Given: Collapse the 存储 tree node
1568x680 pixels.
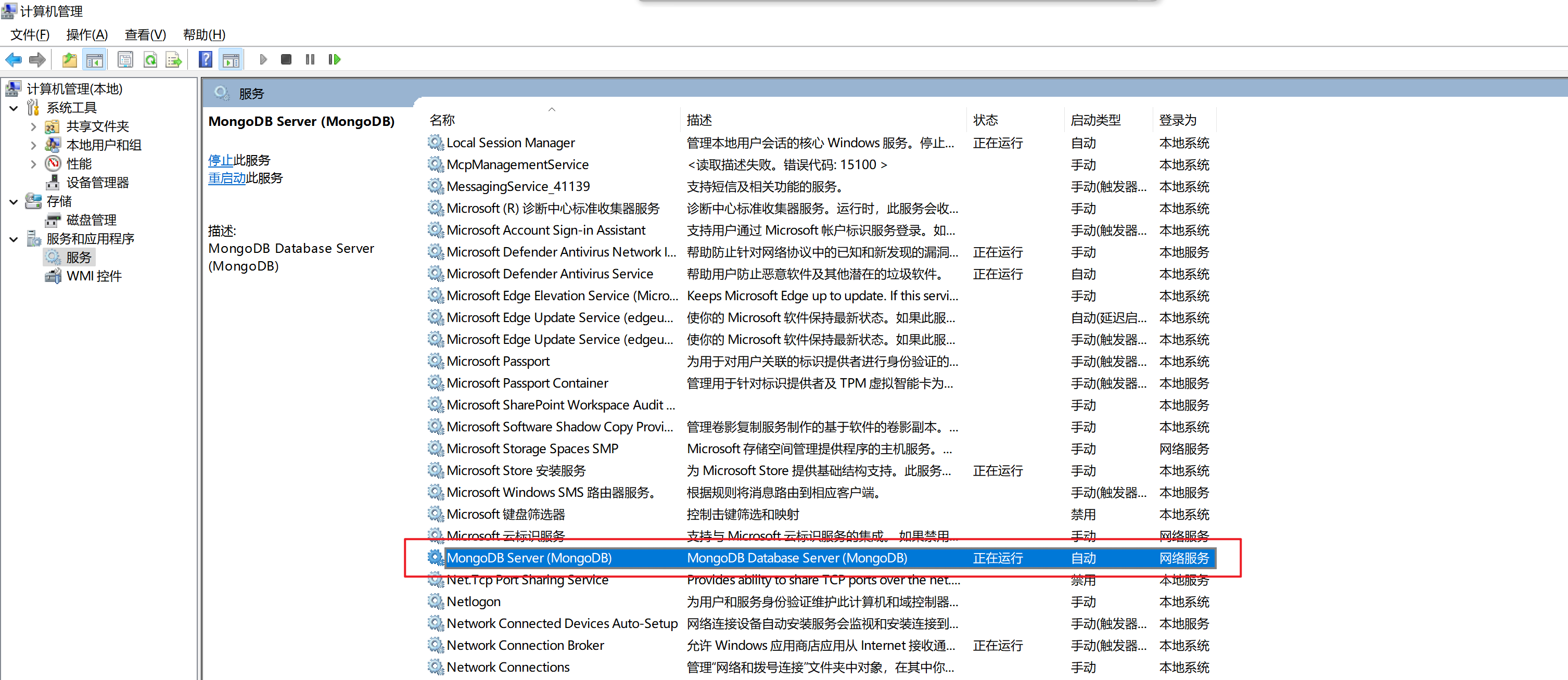Looking at the screenshot, I should tap(14, 201).
